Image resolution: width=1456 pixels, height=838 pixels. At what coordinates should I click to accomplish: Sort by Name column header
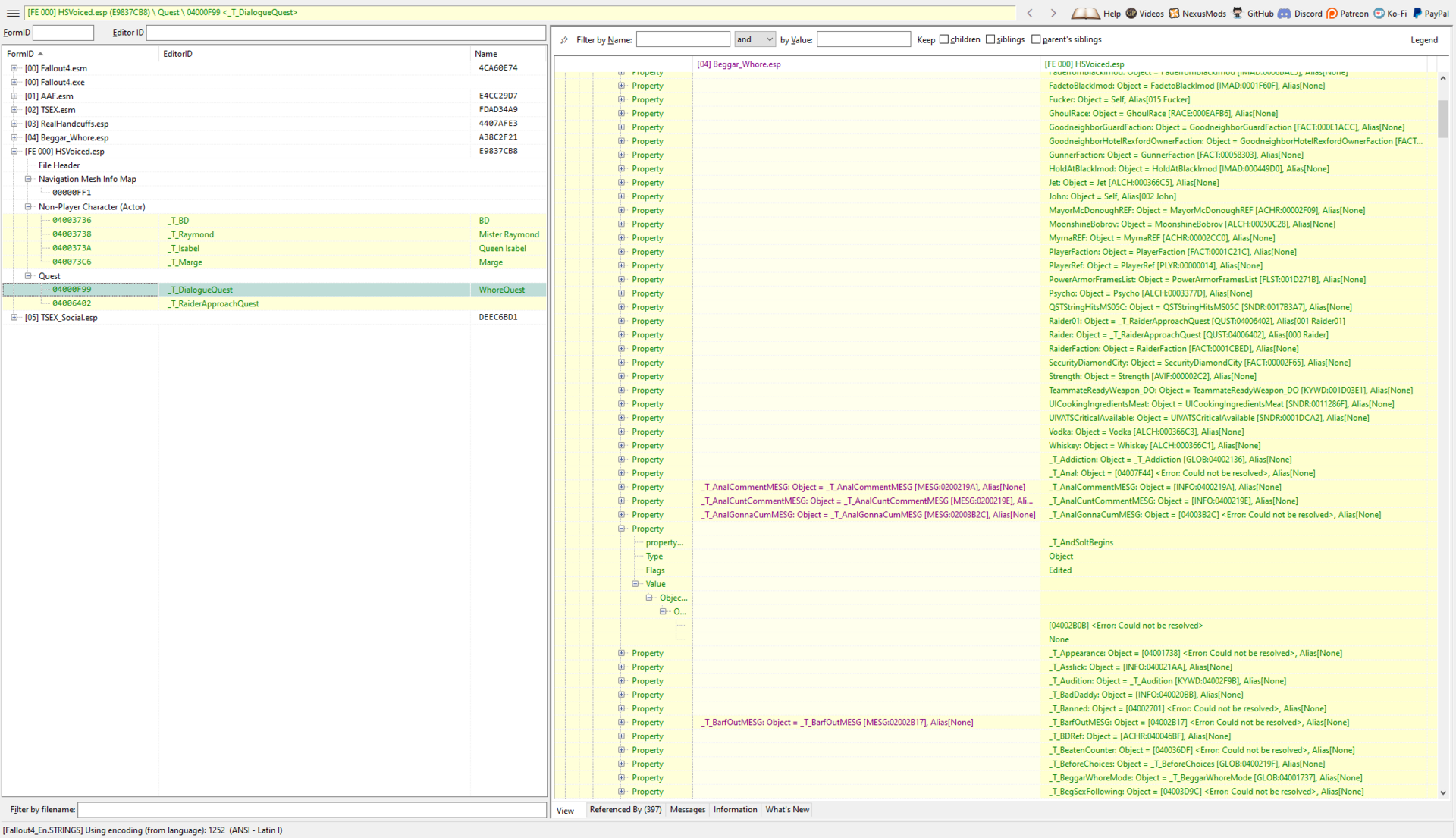508,54
